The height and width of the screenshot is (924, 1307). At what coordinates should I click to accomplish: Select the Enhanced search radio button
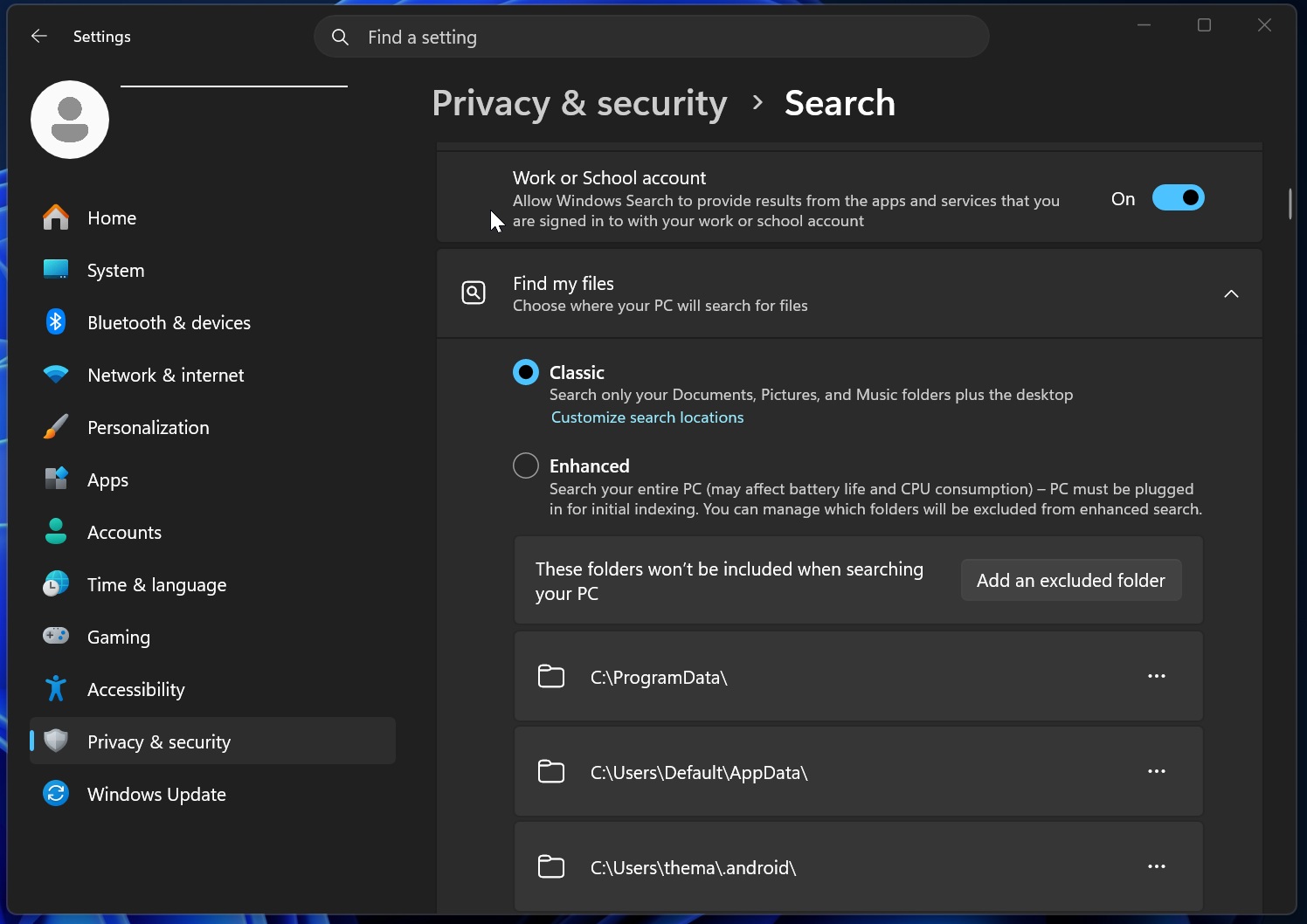tap(526, 465)
